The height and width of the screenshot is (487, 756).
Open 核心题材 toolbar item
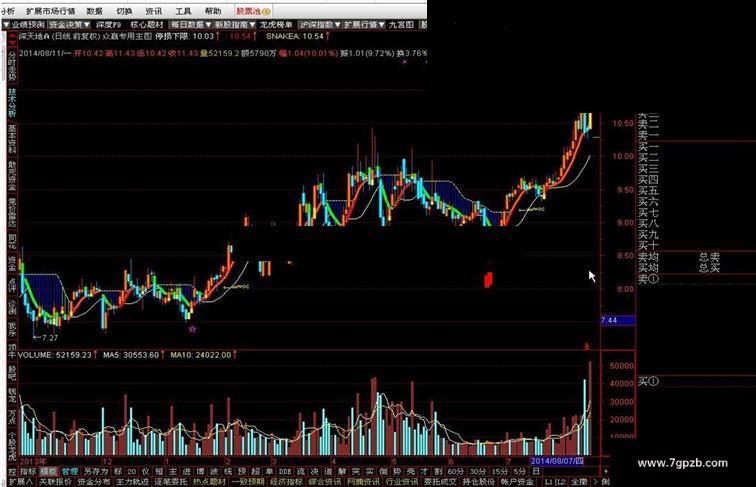(x=147, y=25)
